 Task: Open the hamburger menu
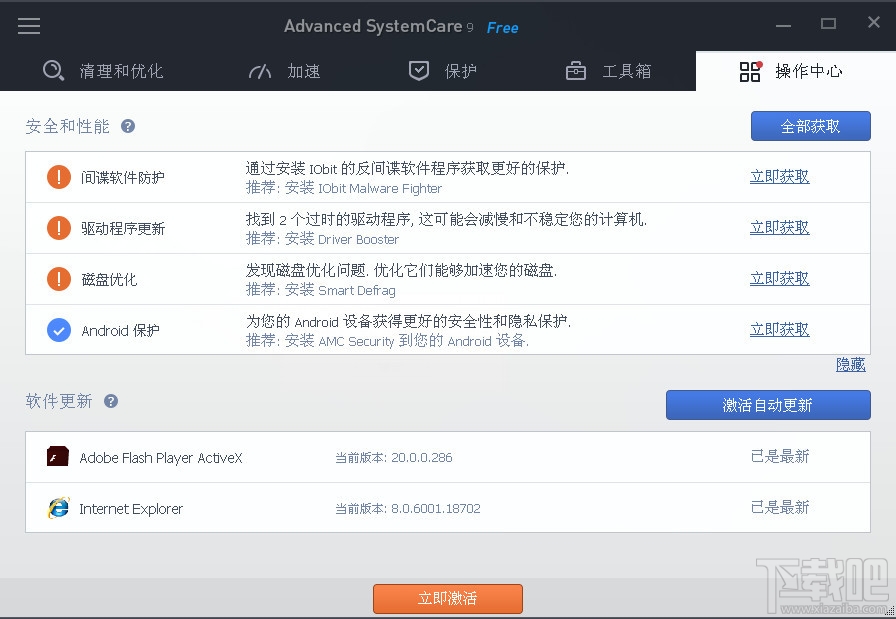point(28,26)
